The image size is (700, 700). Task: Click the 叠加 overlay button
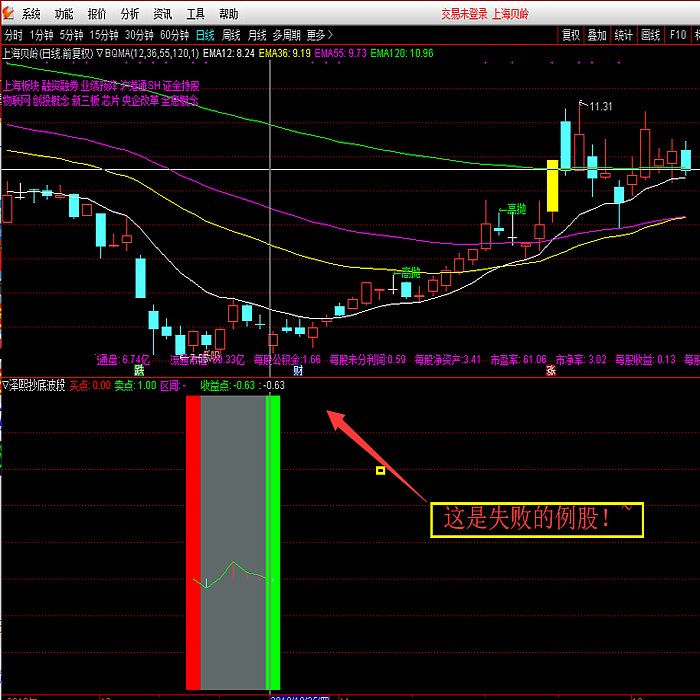pyautogui.click(x=597, y=35)
